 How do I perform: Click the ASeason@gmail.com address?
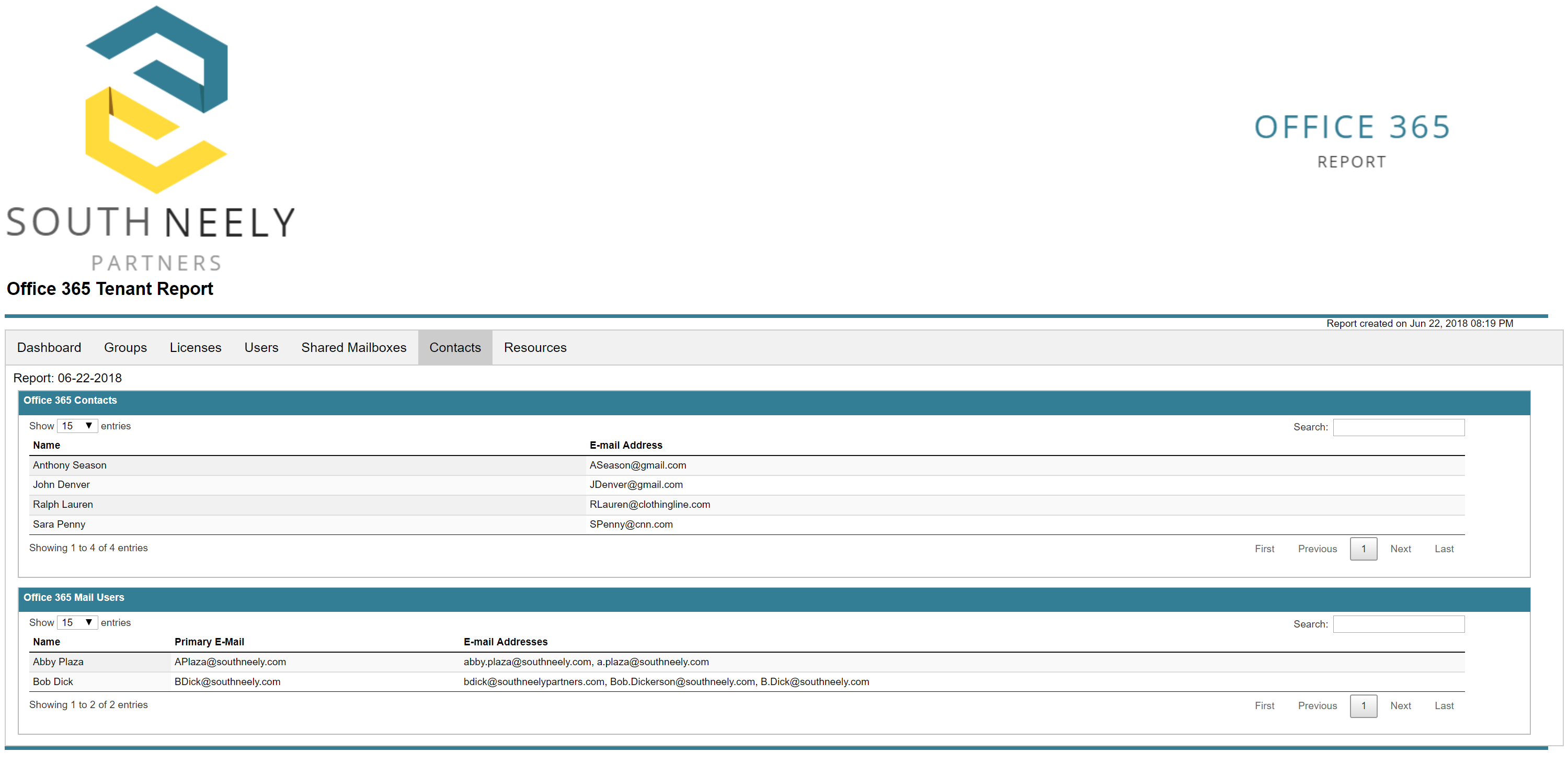637,465
